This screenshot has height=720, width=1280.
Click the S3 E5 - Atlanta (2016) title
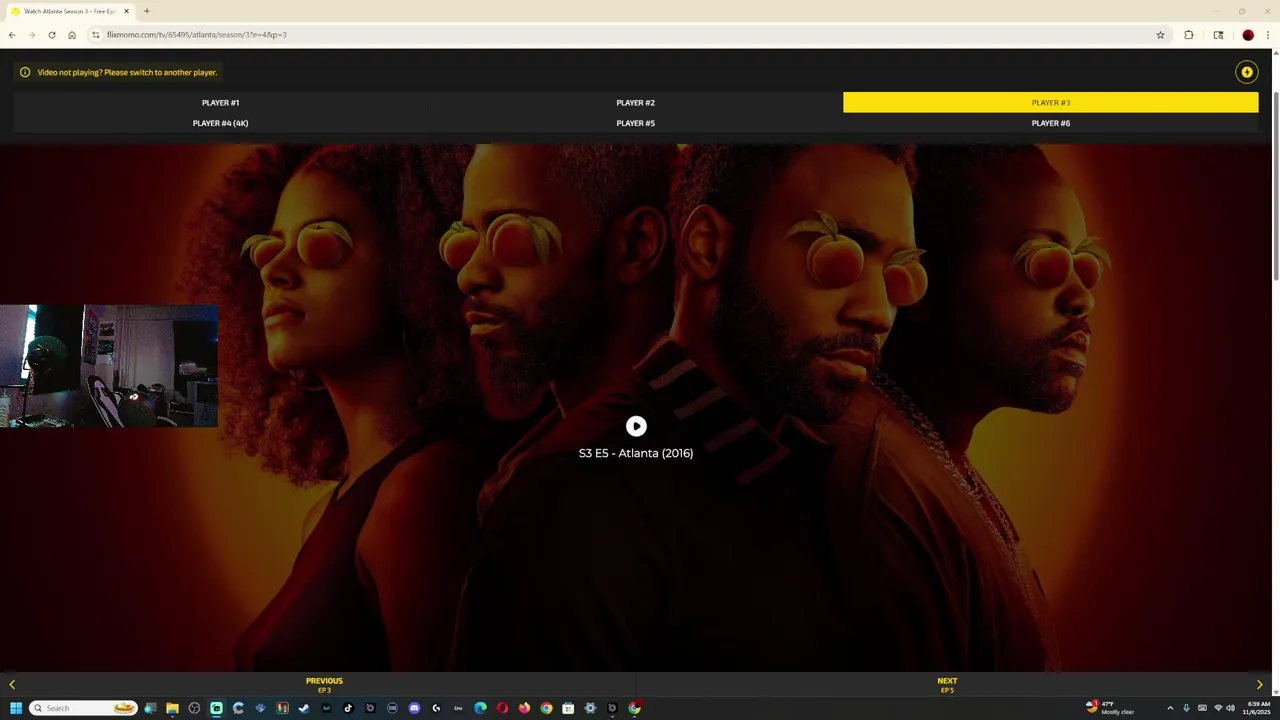636,453
